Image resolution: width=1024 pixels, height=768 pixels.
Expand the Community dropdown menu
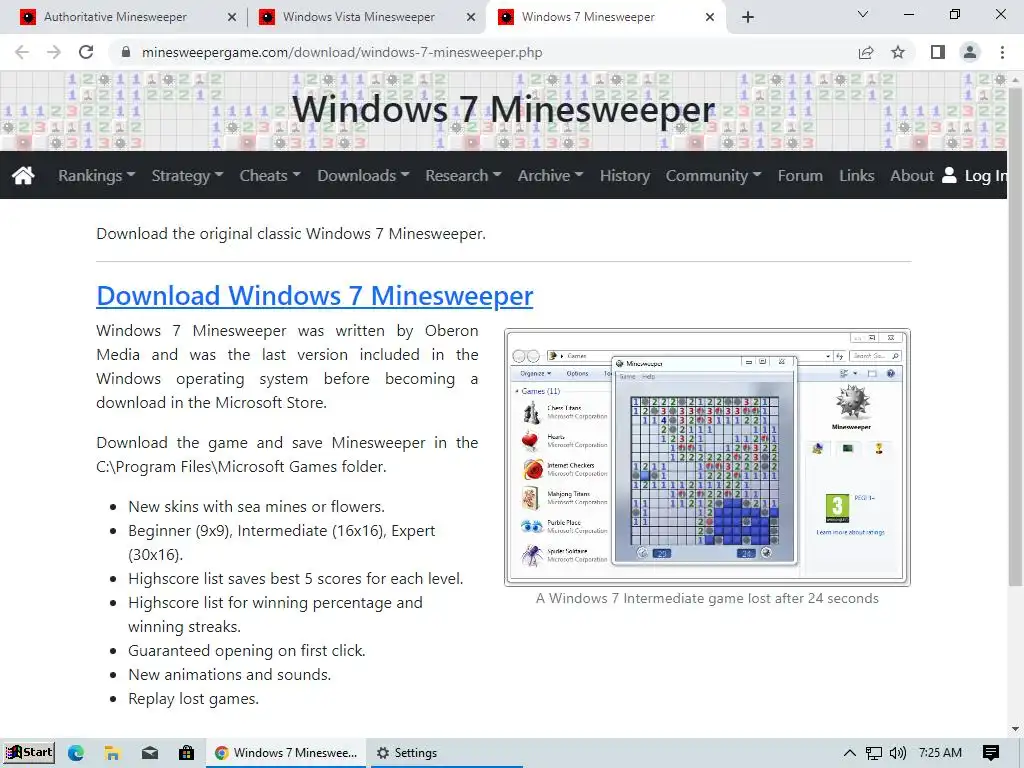(x=713, y=175)
